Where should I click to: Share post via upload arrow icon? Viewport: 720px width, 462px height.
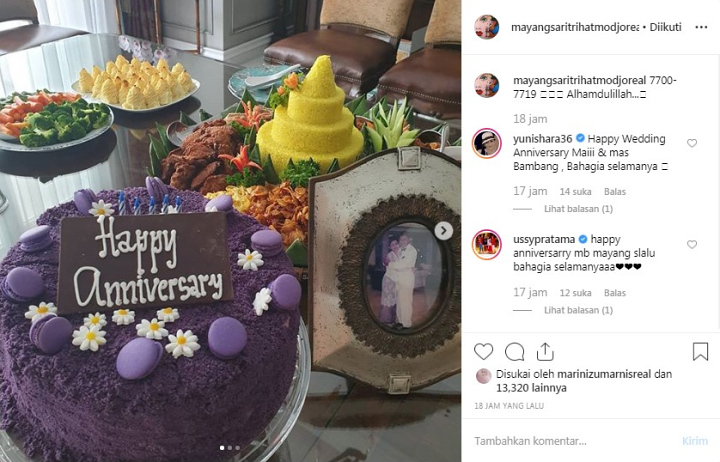(x=545, y=352)
